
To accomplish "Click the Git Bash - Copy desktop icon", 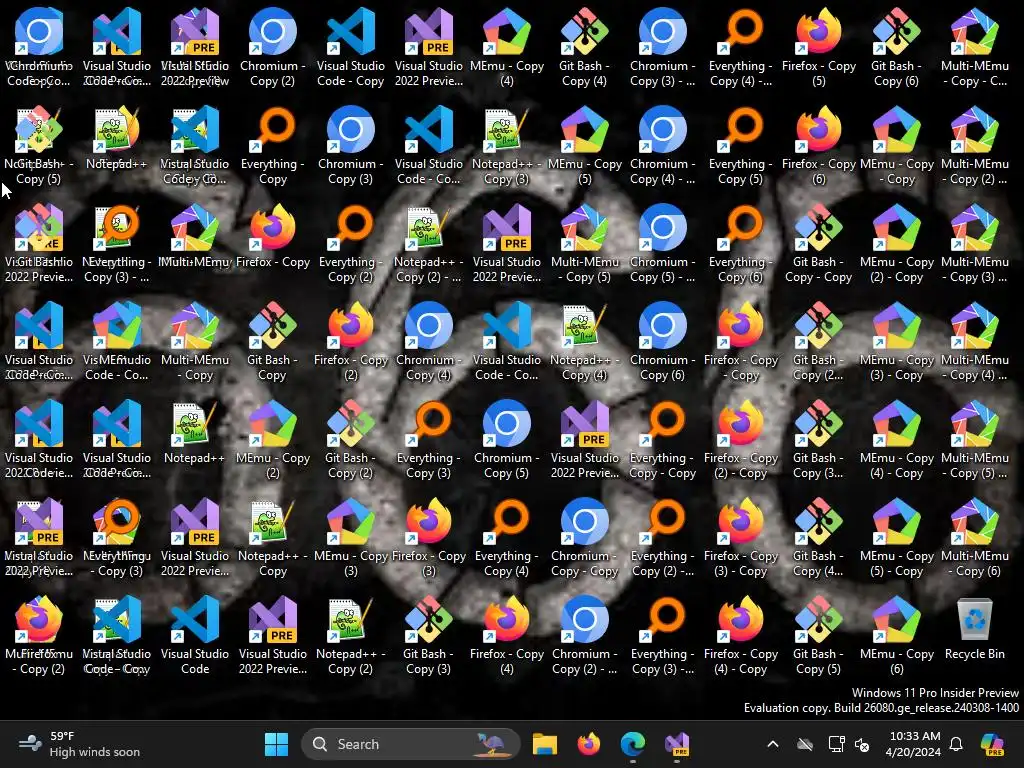I will (272, 342).
